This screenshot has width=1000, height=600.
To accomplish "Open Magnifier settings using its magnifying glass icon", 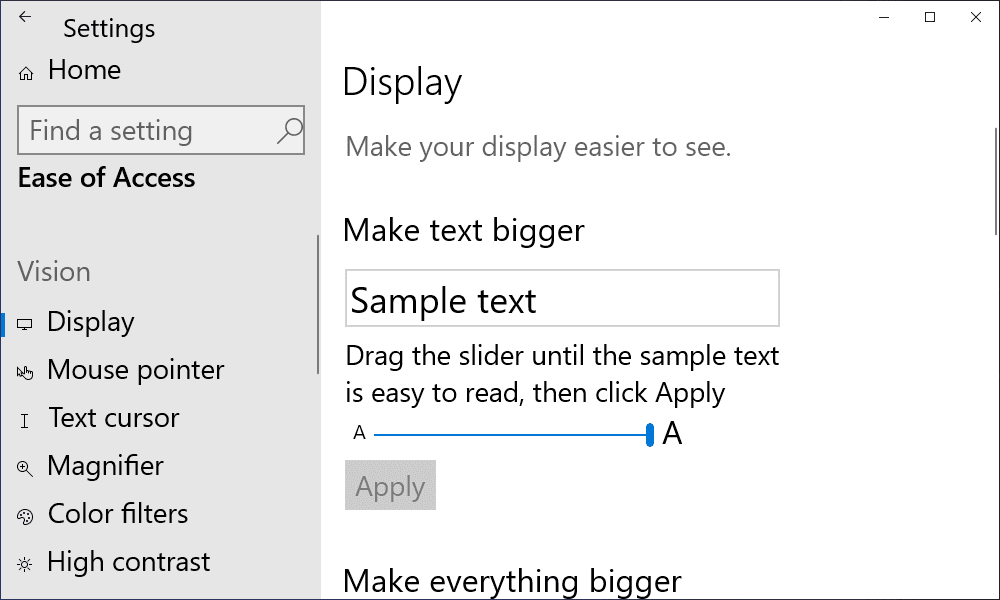I will coord(25,466).
